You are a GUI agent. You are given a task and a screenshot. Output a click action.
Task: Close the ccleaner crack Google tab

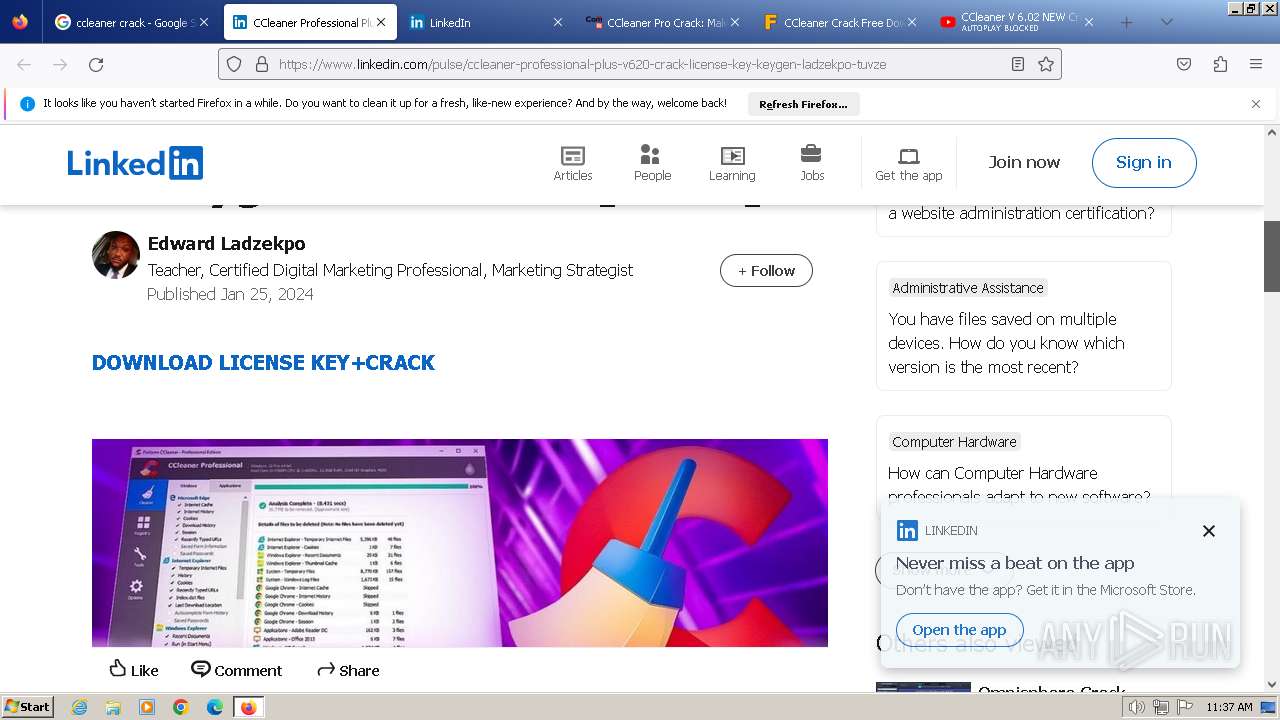coord(204,22)
